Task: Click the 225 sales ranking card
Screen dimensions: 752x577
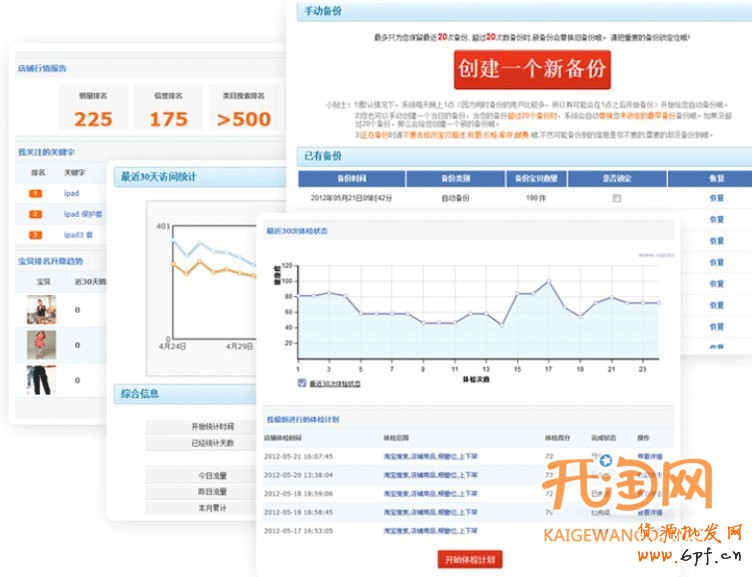Action: coord(93,110)
